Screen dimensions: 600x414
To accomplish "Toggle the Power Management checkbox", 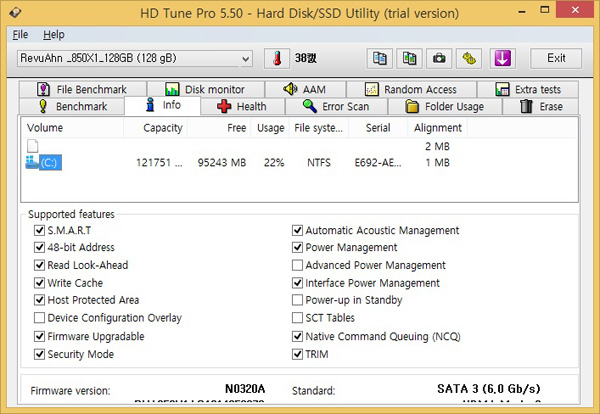I will 297,247.
